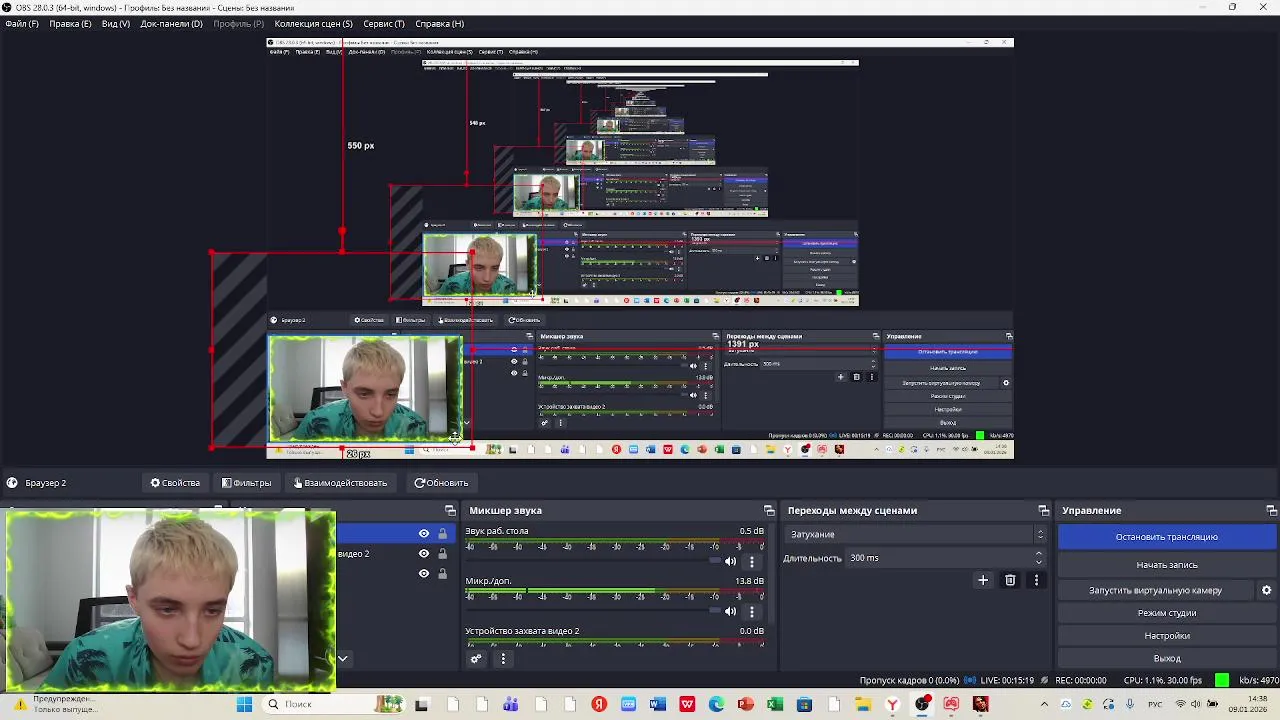
Task: Undock the sources panel with its header icon
Action: (x=450, y=510)
